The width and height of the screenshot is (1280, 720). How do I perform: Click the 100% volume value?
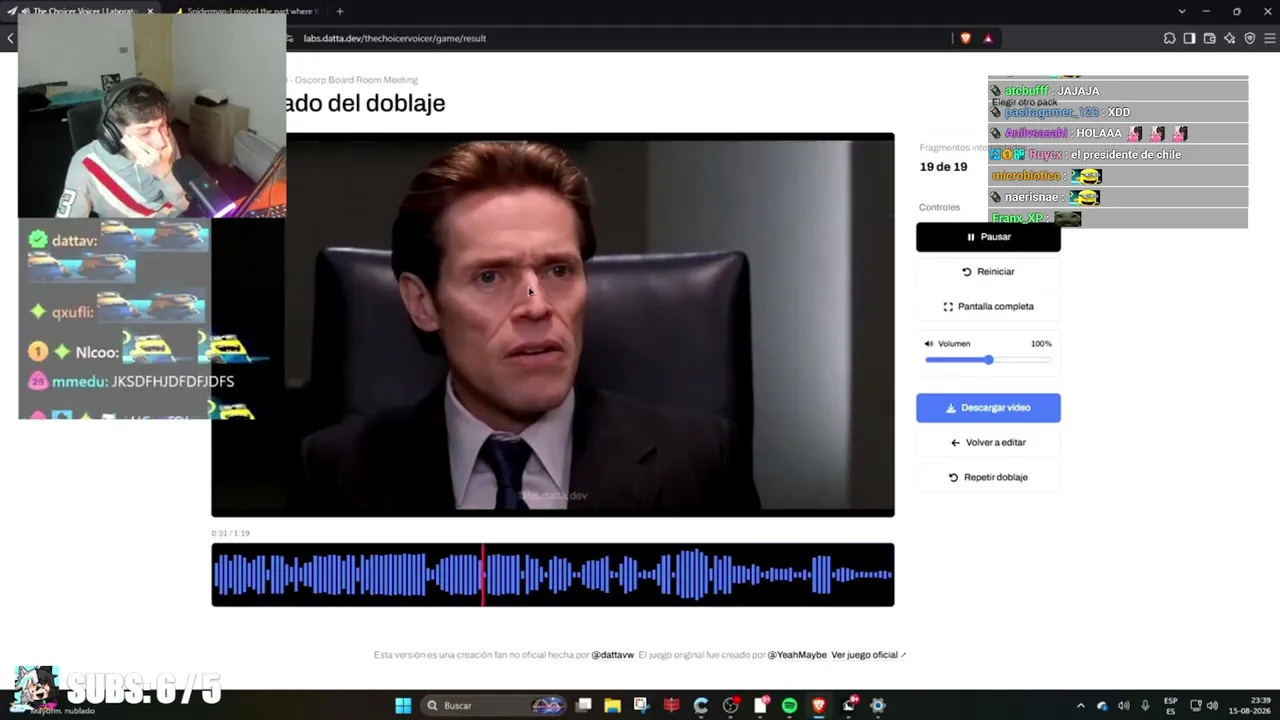(1041, 344)
